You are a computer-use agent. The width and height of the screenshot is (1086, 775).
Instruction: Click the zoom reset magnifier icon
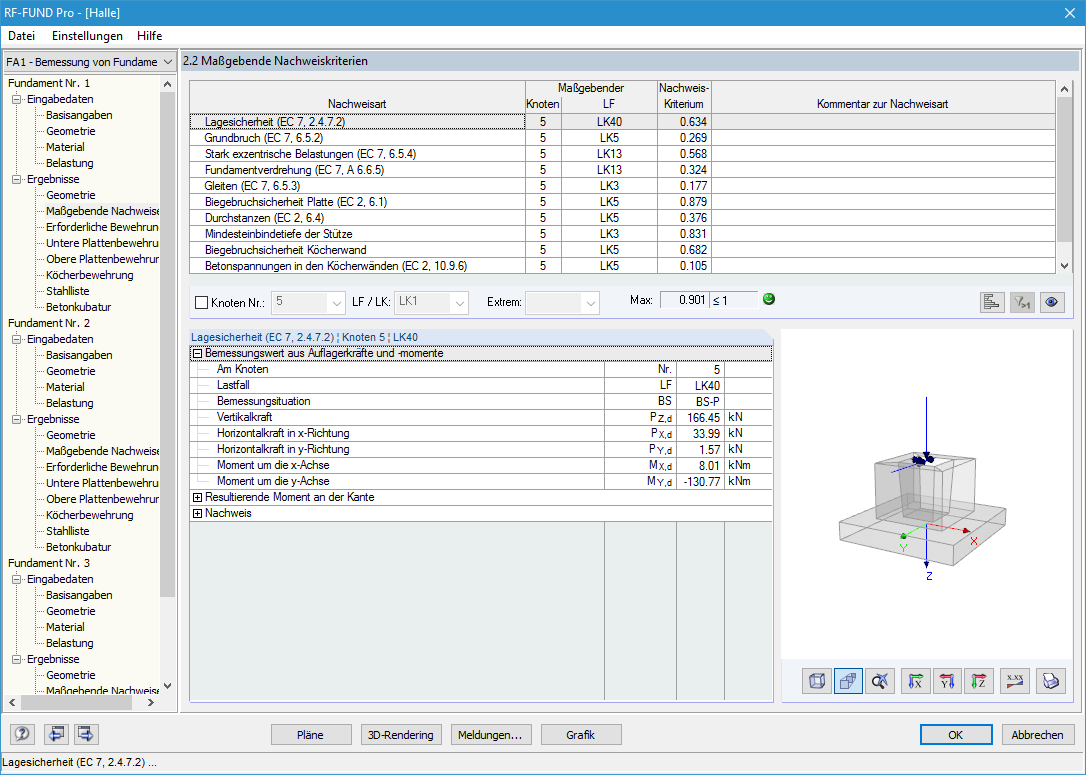coord(880,682)
